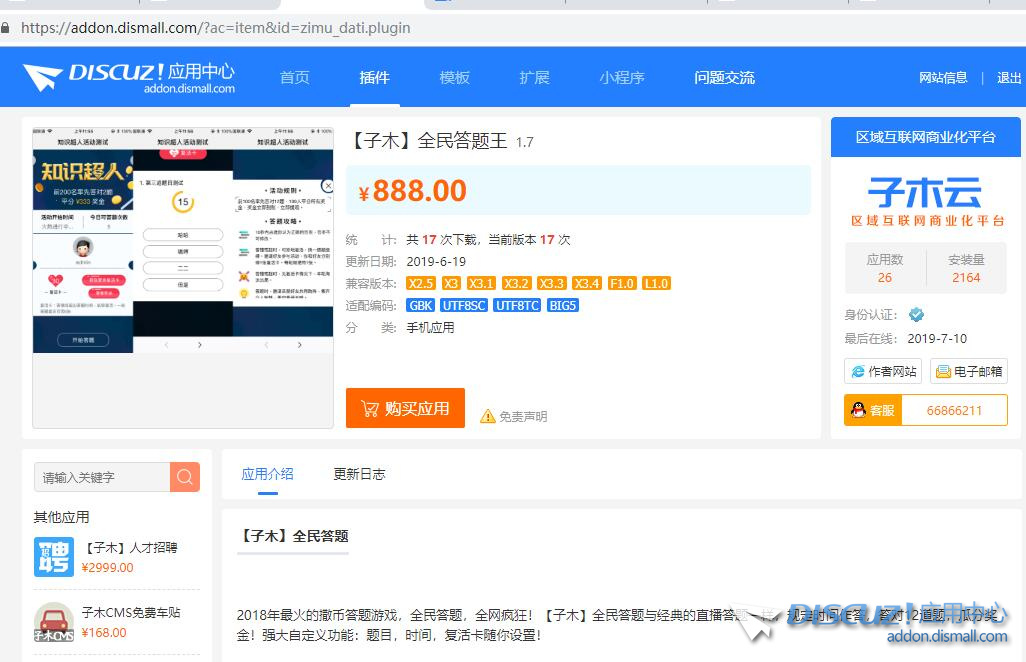Image resolution: width=1026 pixels, height=662 pixels.
Task: Click the 人才招聘 app icon
Action: [x=54, y=557]
